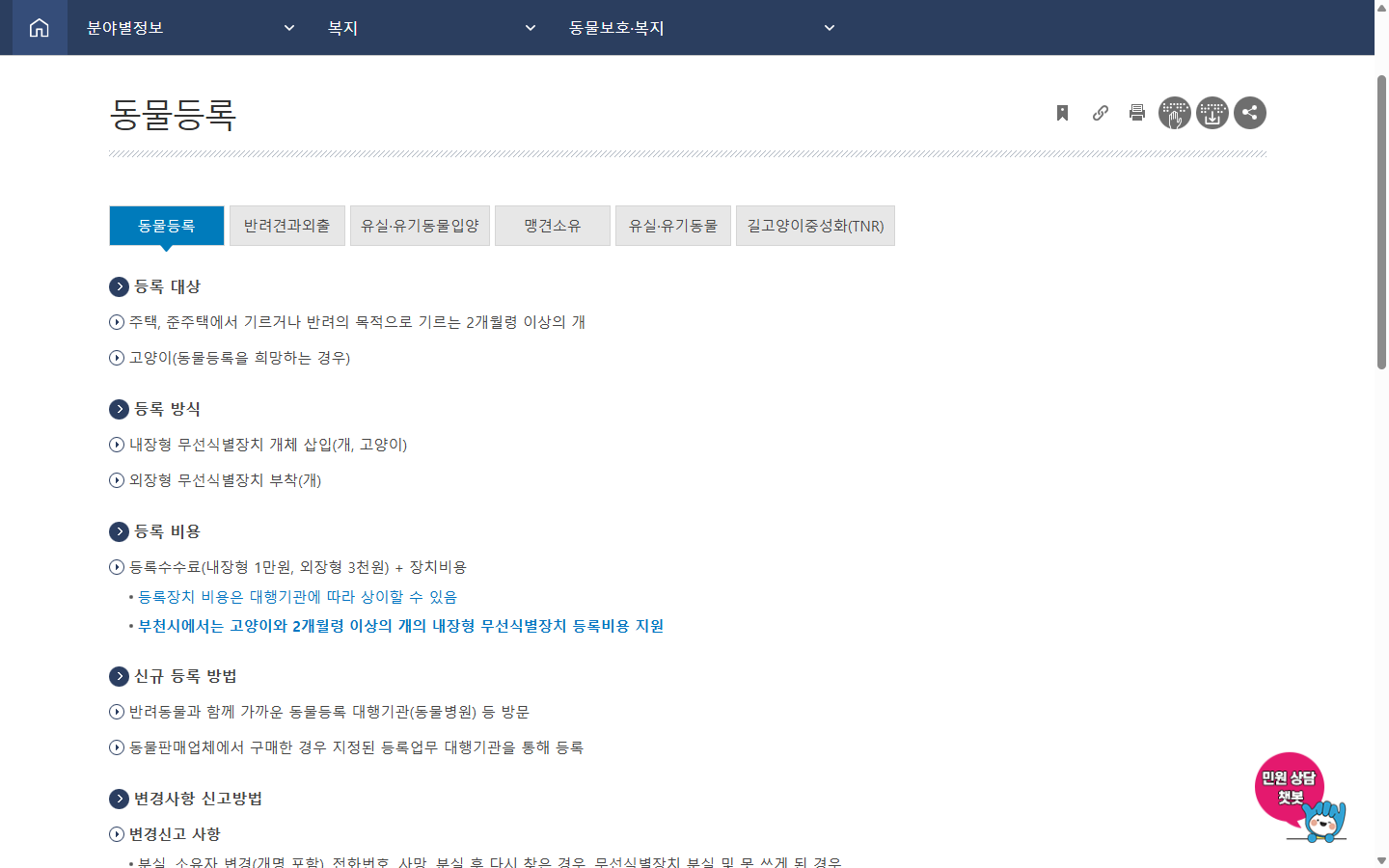Bookmark this page with the ribbon icon
The width and height of the screenshot is (1389, 868).
pyautogui.click(x=1062, y=113)
